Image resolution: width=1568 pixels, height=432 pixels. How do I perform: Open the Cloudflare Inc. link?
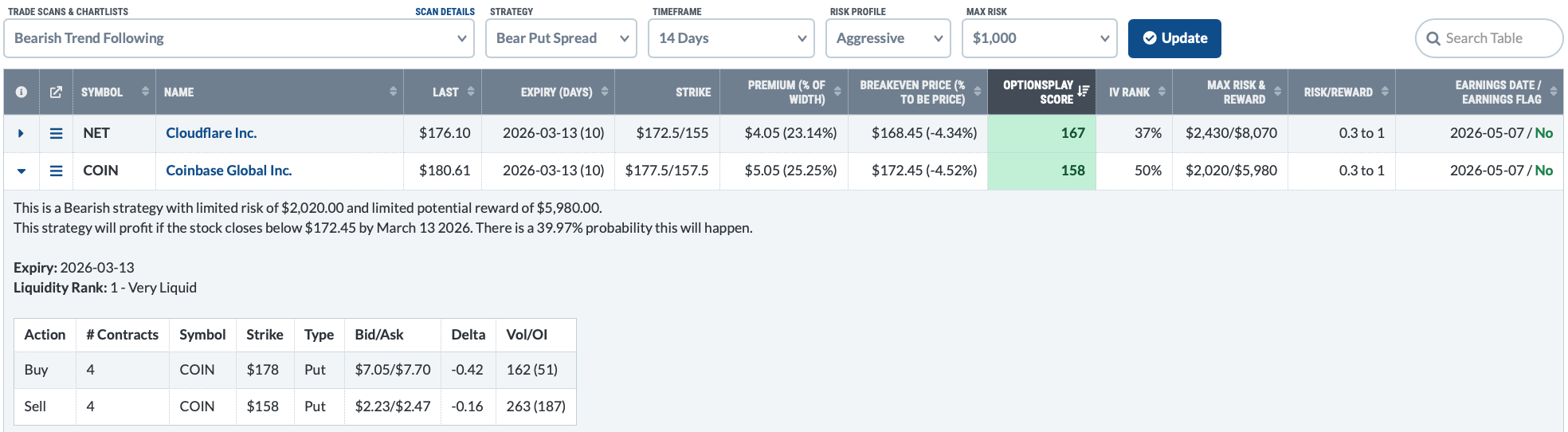211,133
